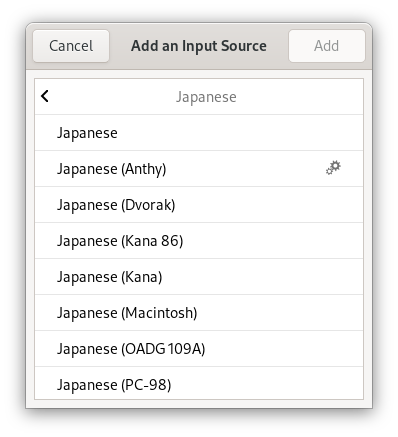Click the gears icon on Japanese (Anthy) row
This screenshot has width=398, height=437.
[x=333, y=168]
